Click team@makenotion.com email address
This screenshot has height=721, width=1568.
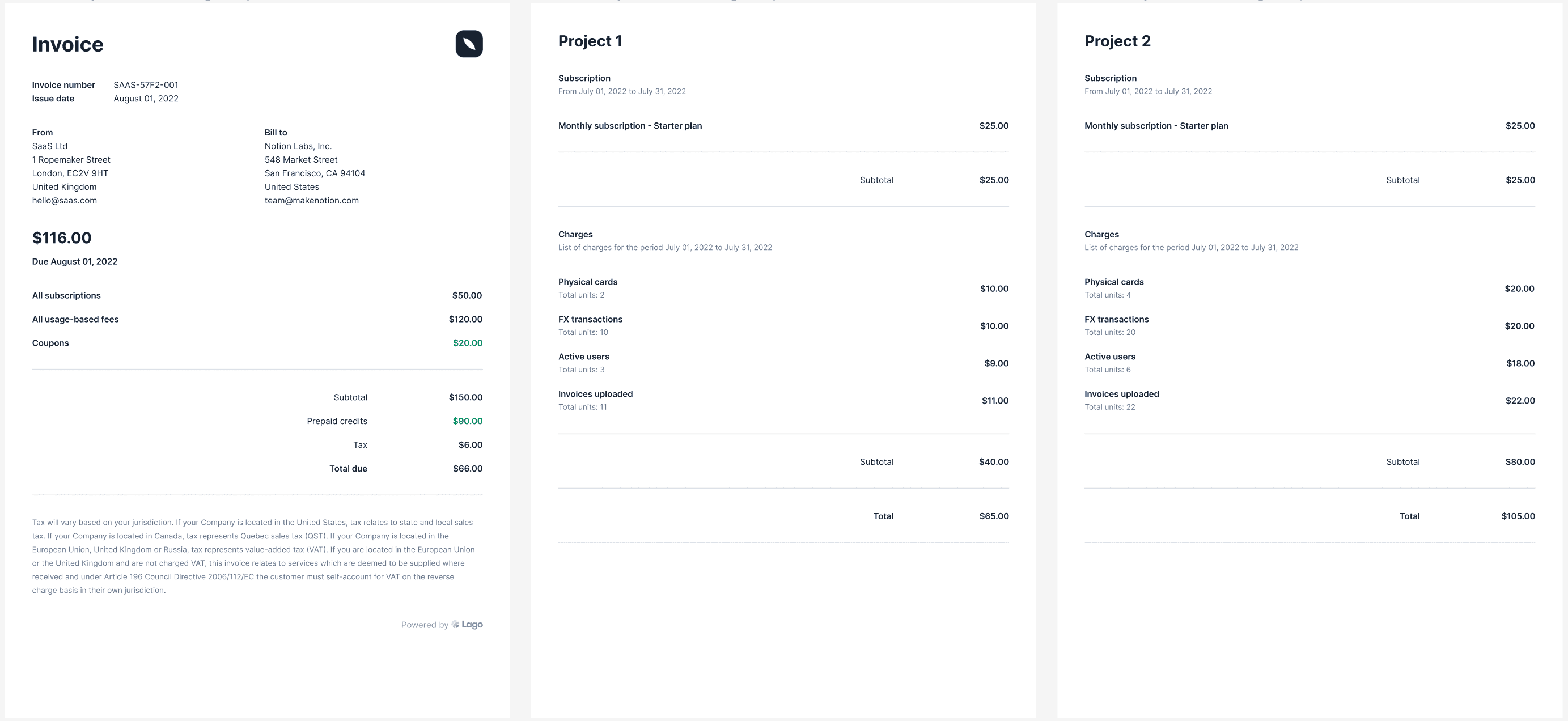pos(311,201)
